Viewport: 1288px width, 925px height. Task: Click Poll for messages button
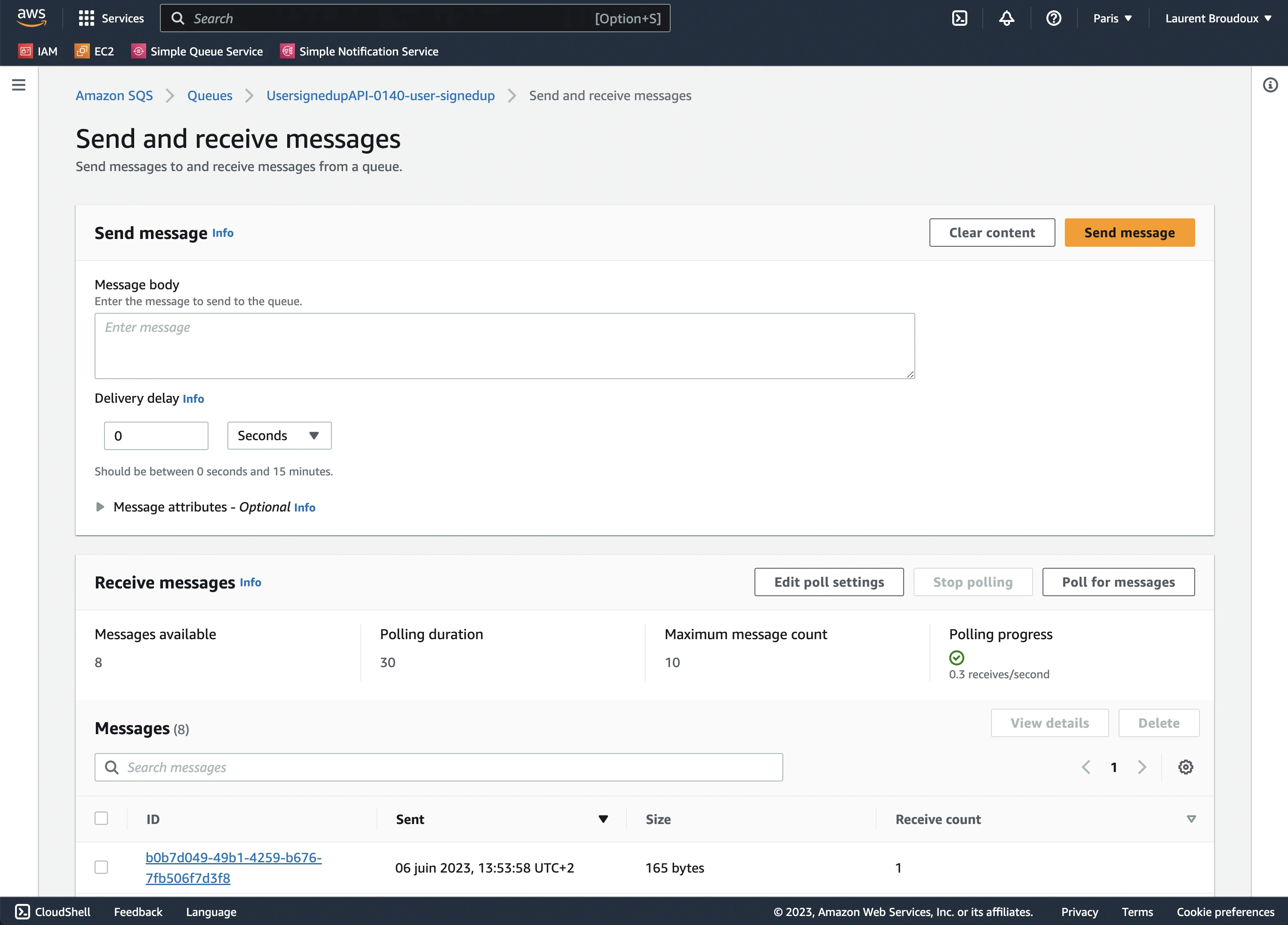coord(1118,582)
